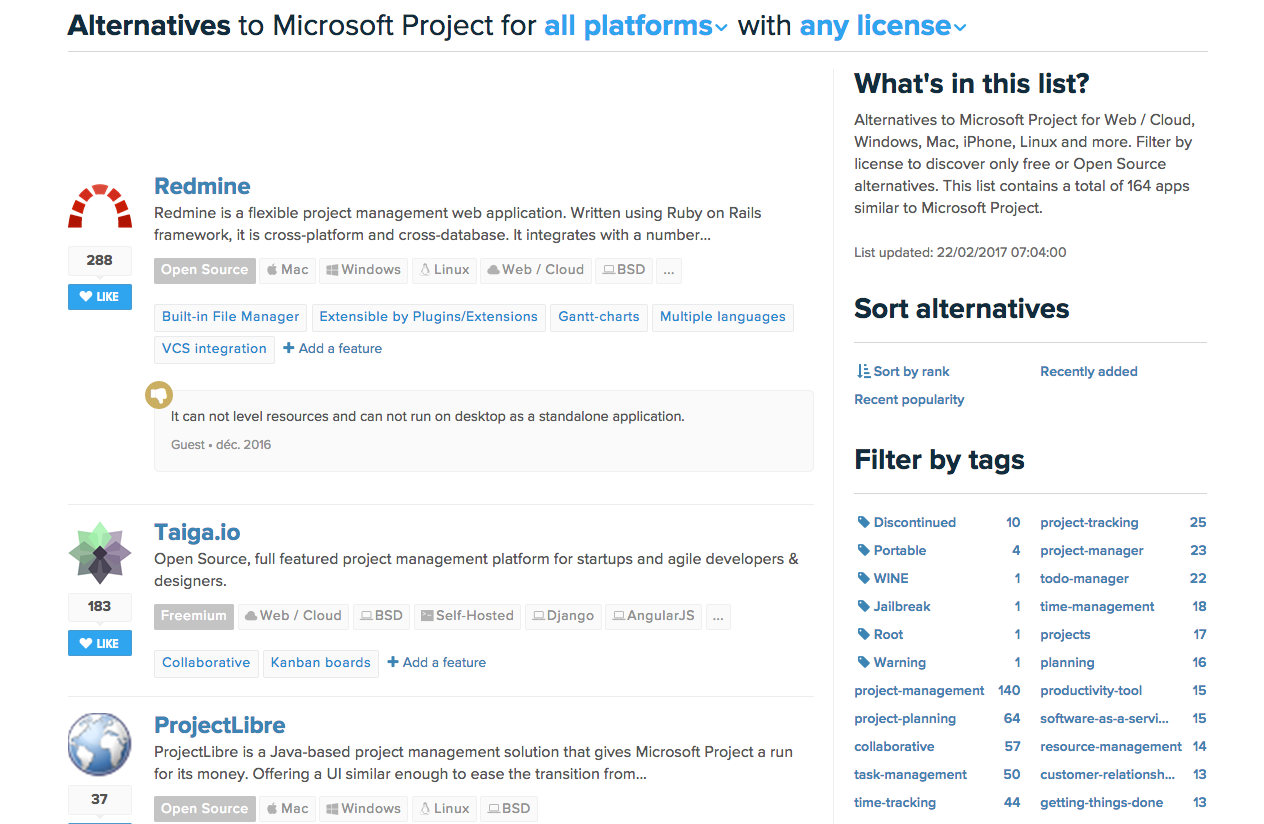Image resolution: width=1264 pixels, height=824 pixels.
Task: Like Taiga.io with the heart button
Action: (100, 643)
